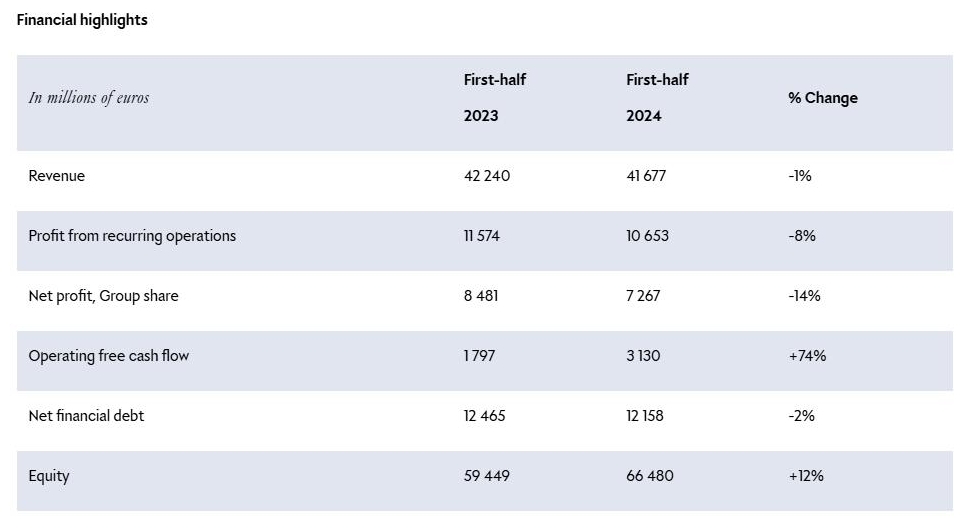This screenshot has width=963, height=530.
Task: Click the Equity row label
Action: (x=49, y=476)
